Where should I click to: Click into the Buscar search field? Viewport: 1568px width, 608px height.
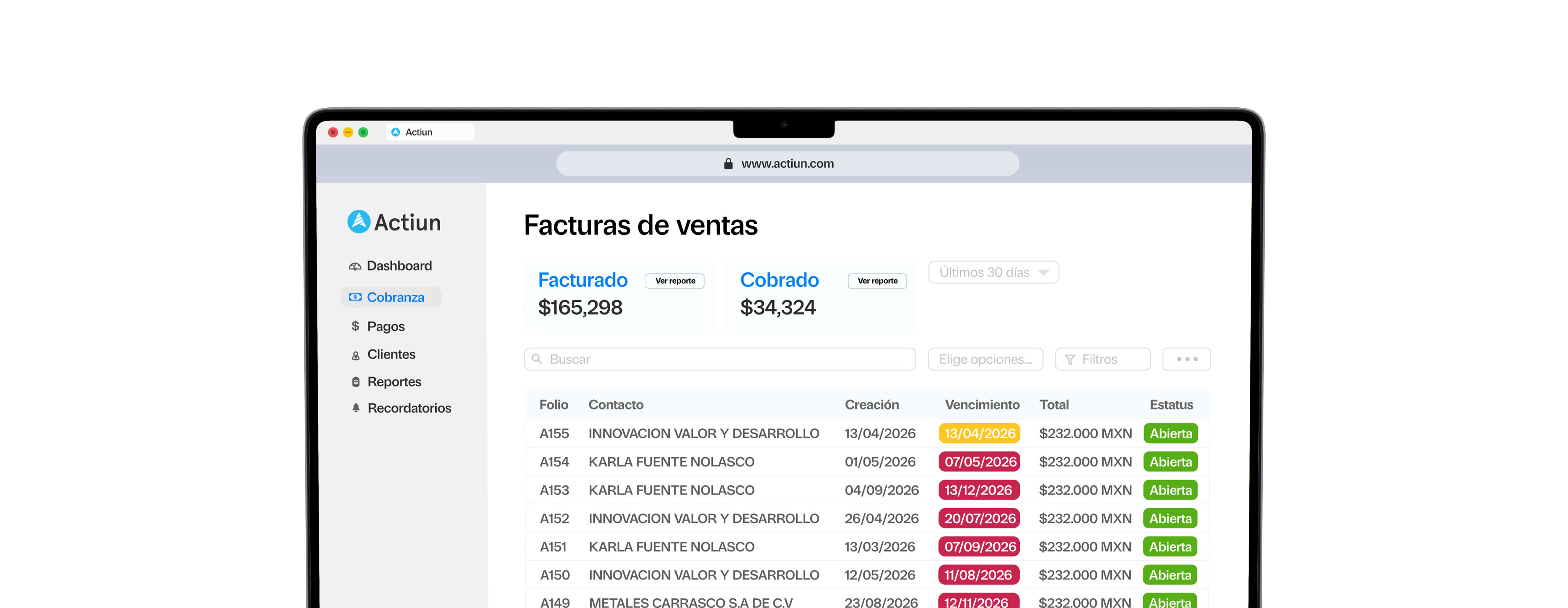720,359
